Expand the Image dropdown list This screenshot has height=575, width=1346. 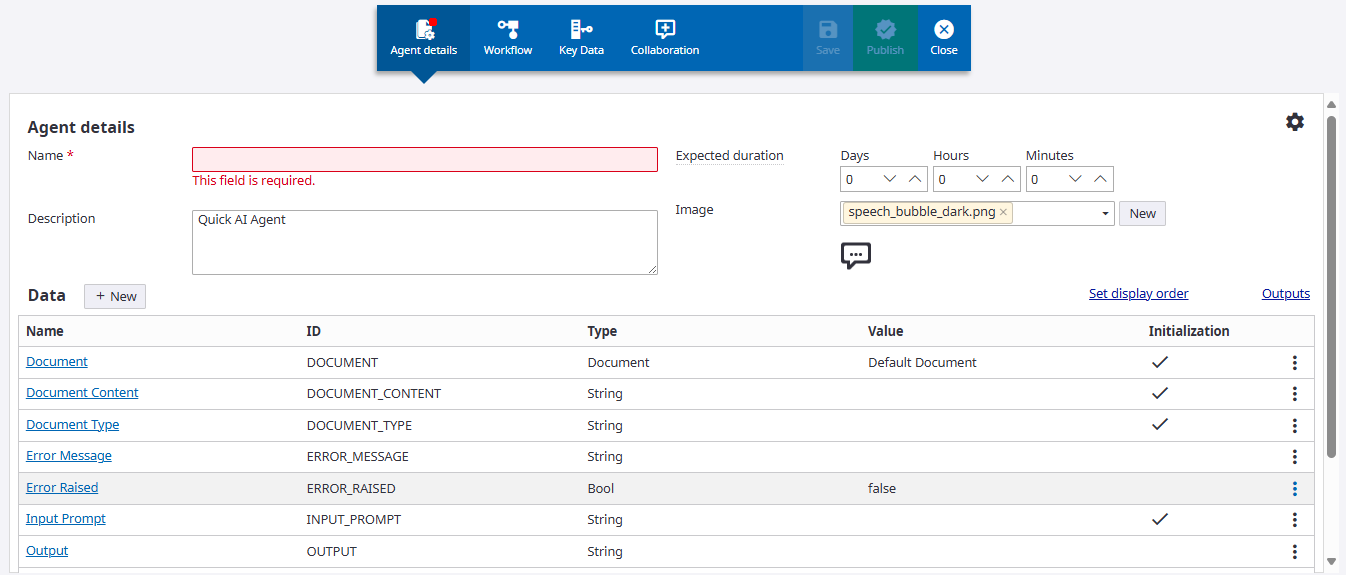1105,213
